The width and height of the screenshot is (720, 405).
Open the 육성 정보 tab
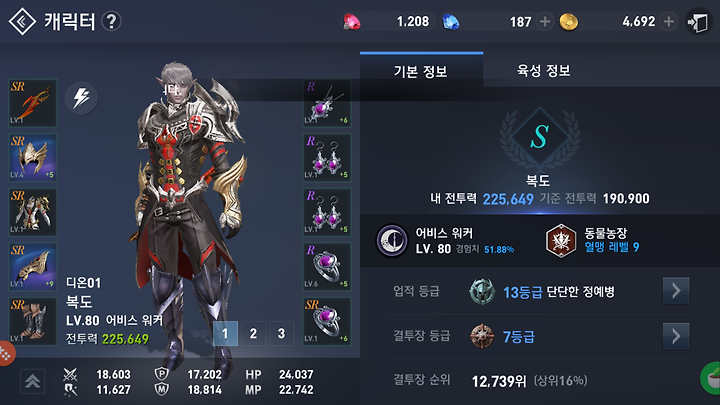click(x=544, y=70)
